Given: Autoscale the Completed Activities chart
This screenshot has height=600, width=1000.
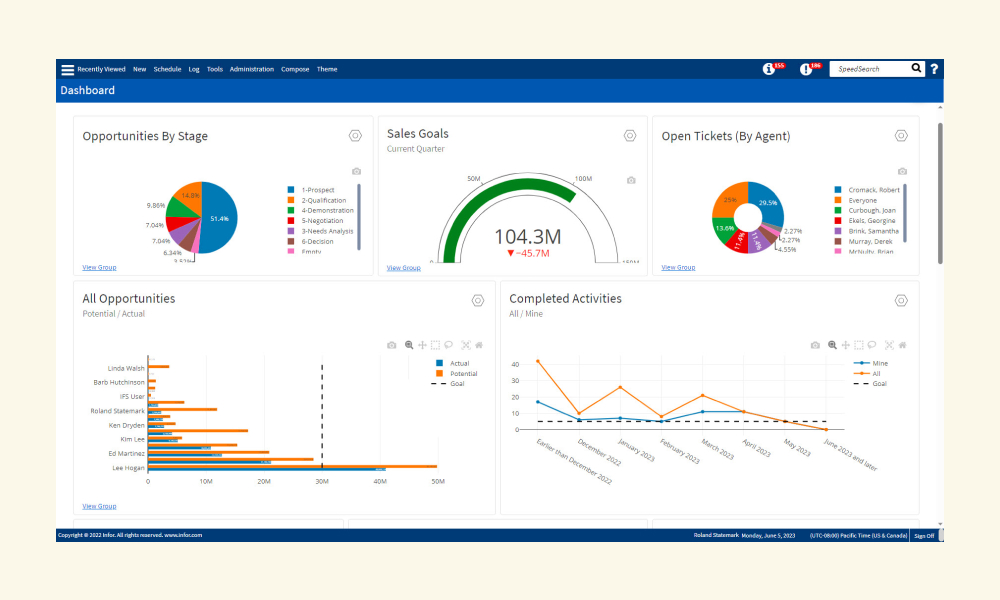Looking at the screenshot, I should pyautogui.click(x=889, y=345).
